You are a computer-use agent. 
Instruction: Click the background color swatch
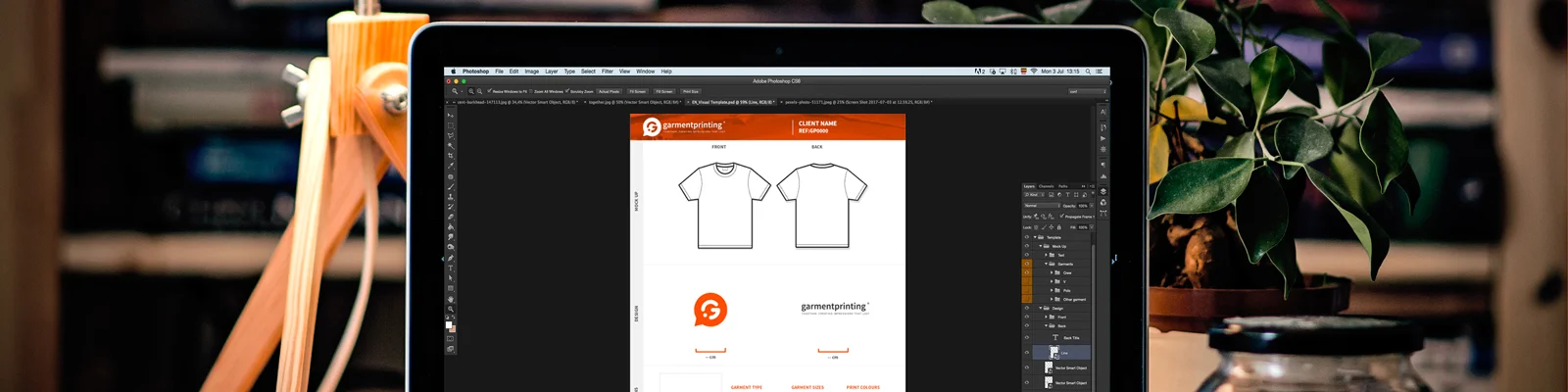pos(454,328)
